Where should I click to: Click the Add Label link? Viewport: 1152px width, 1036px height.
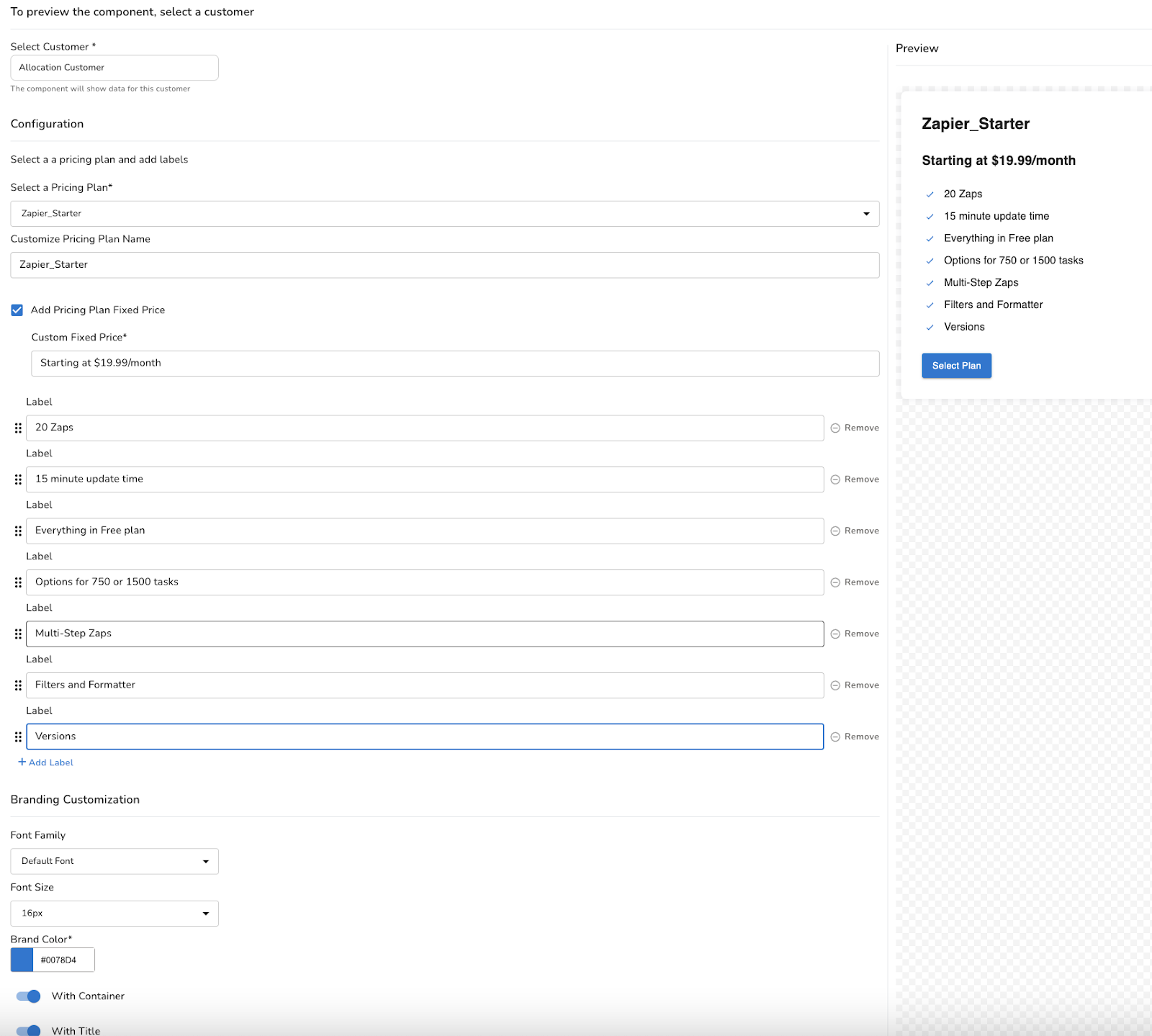click(x=45, y=762)
